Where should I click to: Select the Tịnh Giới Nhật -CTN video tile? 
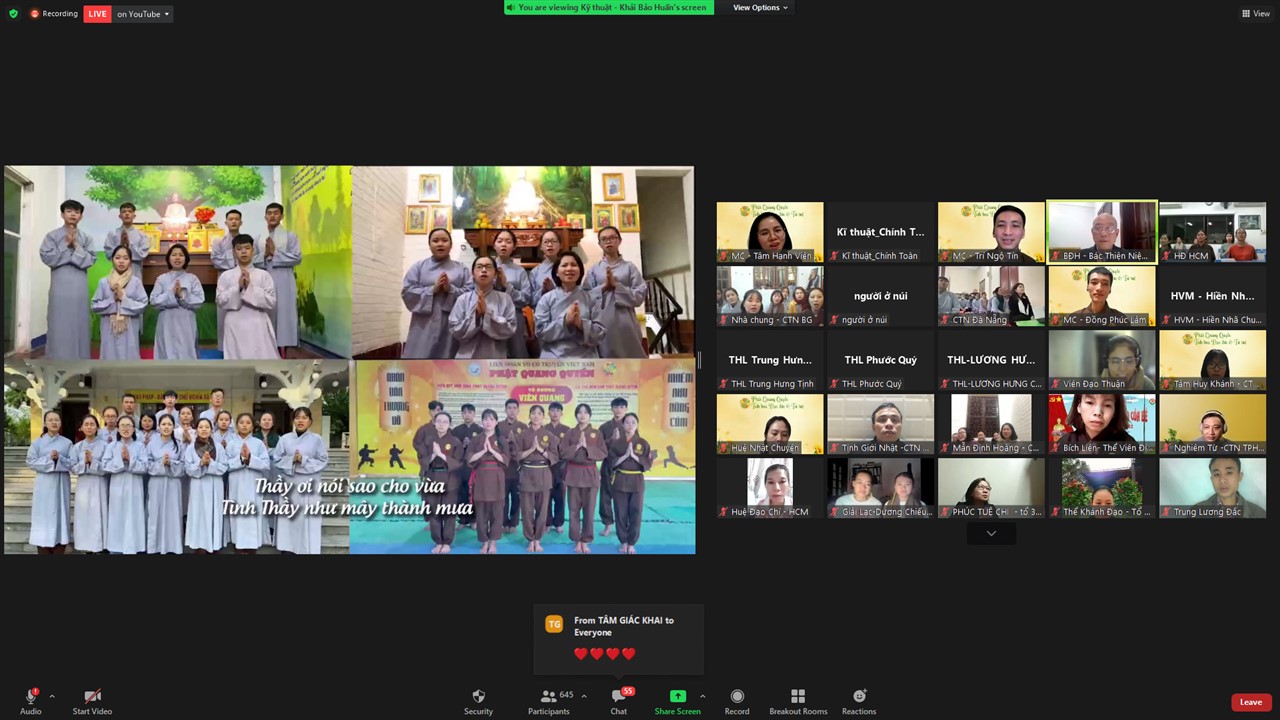[880, 425]
